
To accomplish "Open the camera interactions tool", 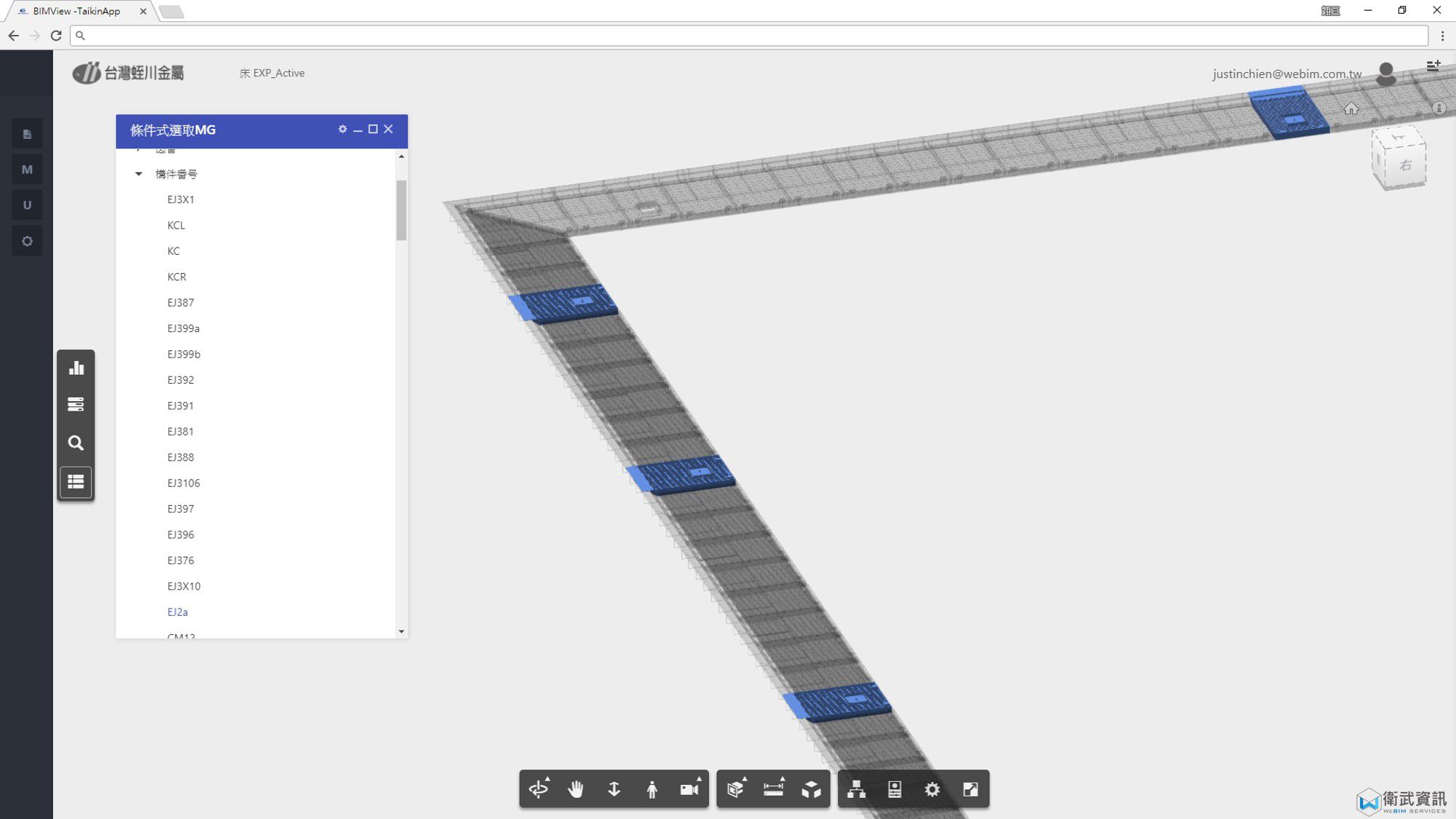I will click(x=689, y=789).
